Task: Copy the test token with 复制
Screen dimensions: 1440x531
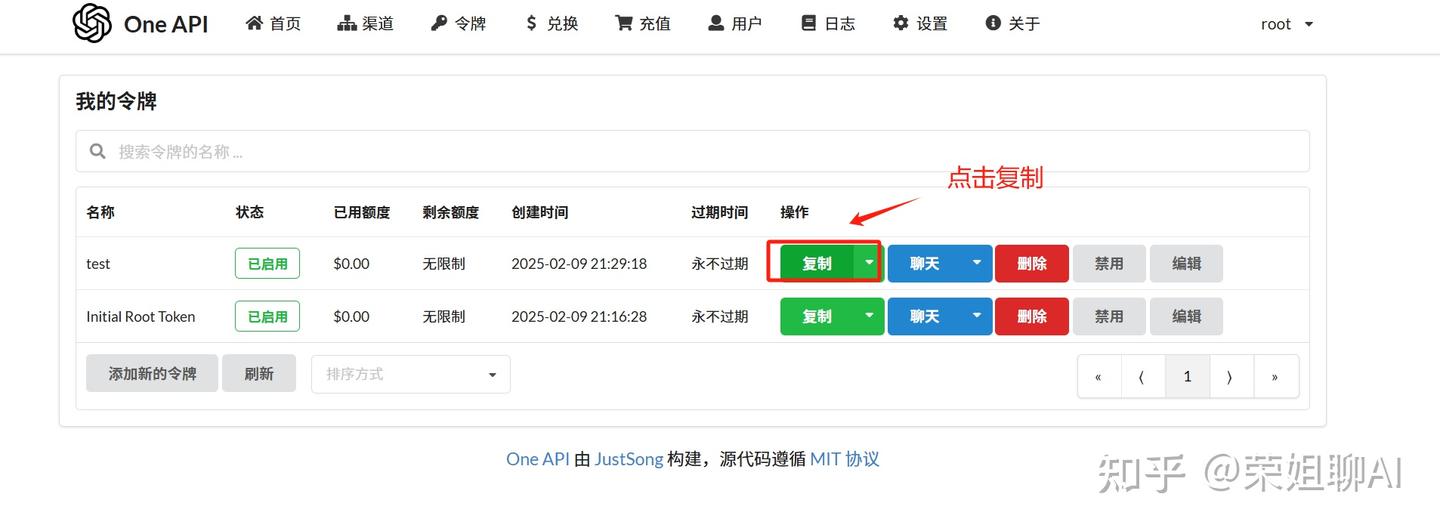Action: pyautogui.click(x=817, y=263)
